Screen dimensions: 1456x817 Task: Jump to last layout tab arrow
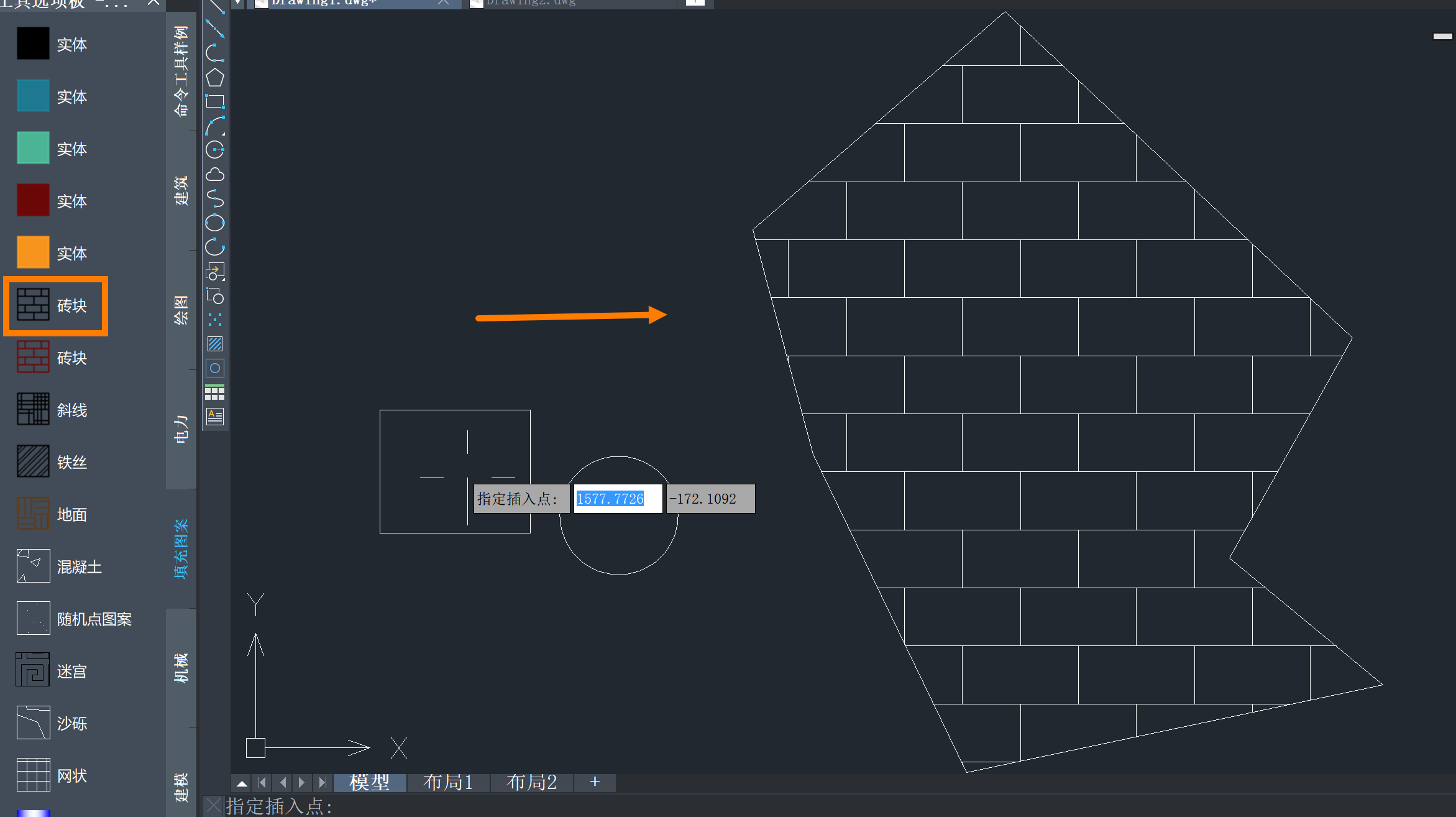(x=322, y=783)
